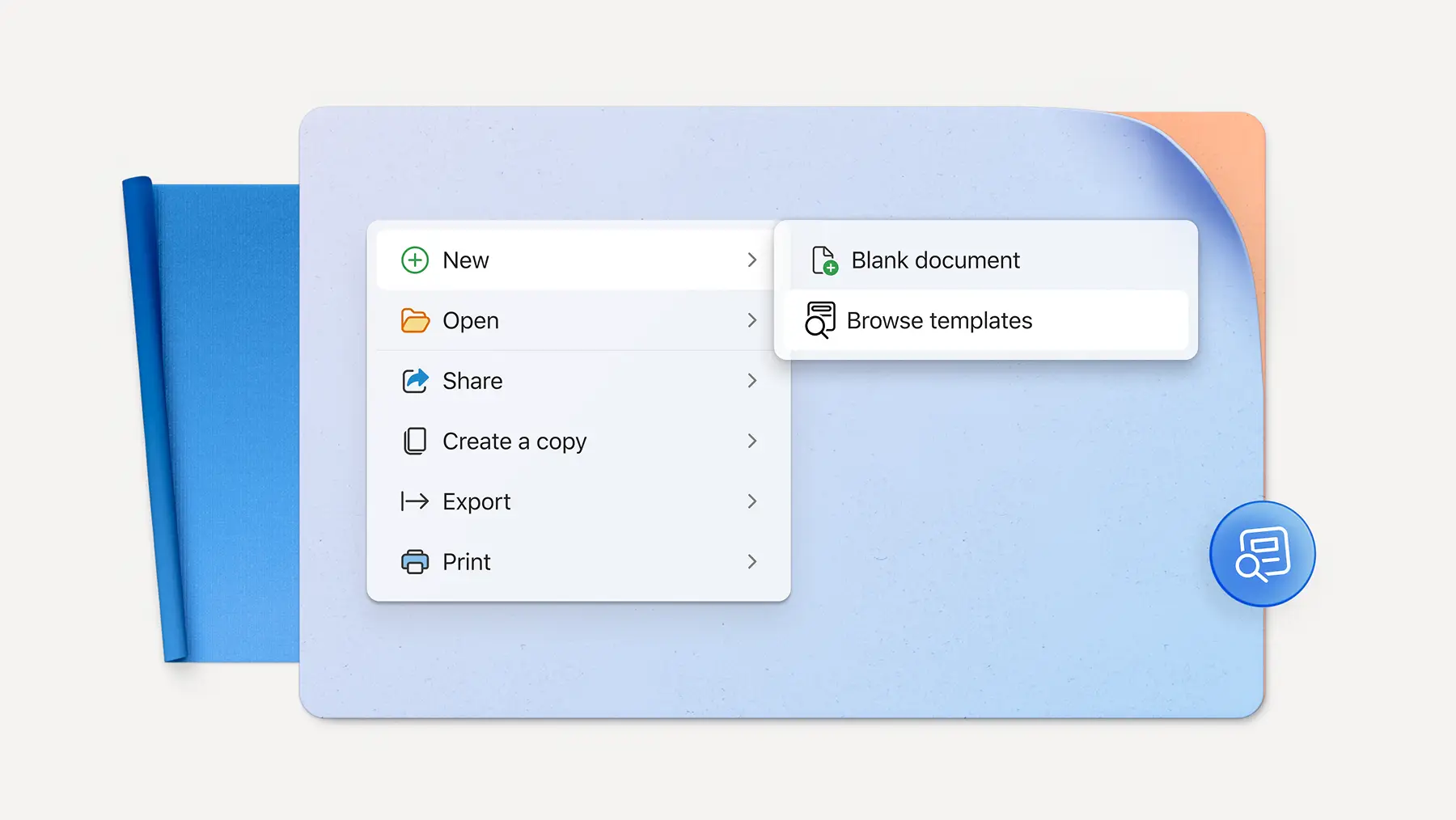Click the Export arrow icon
This screenshot has width=1456, height=820.
(x=415, y=501)
